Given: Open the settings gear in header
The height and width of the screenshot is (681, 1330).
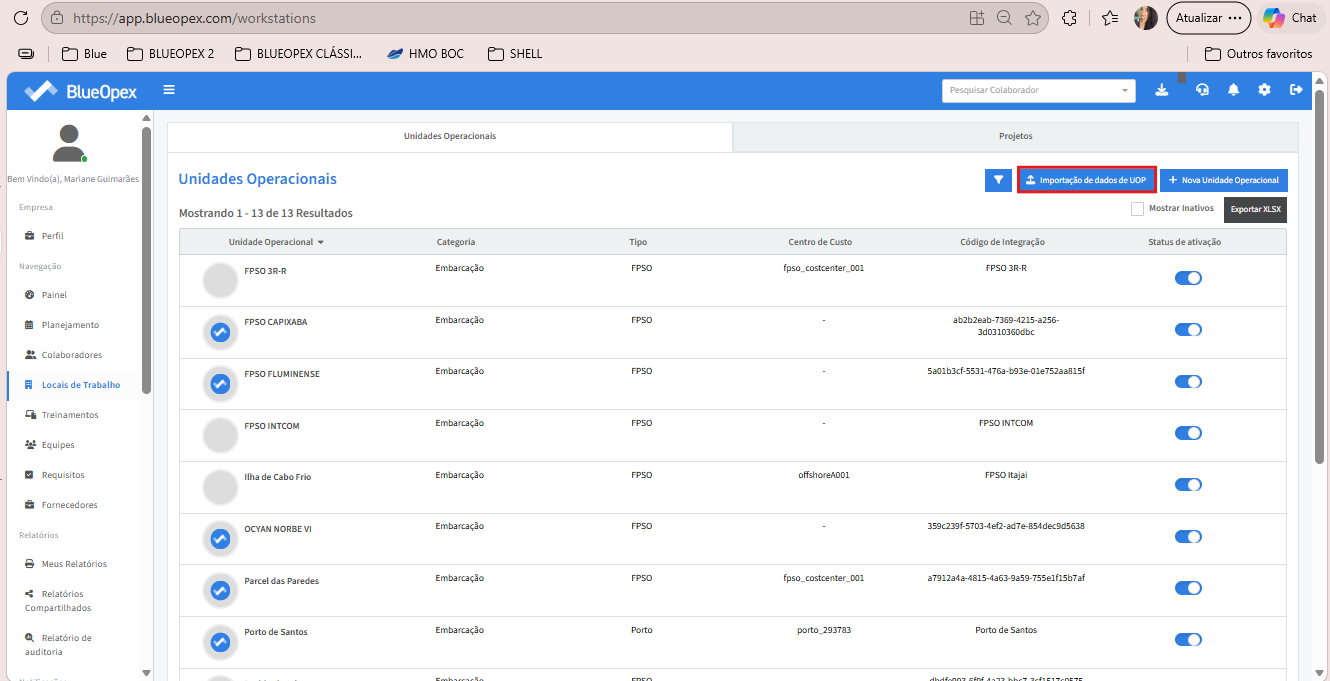Looking at the screenshot, I should (x=1264, y=90).
